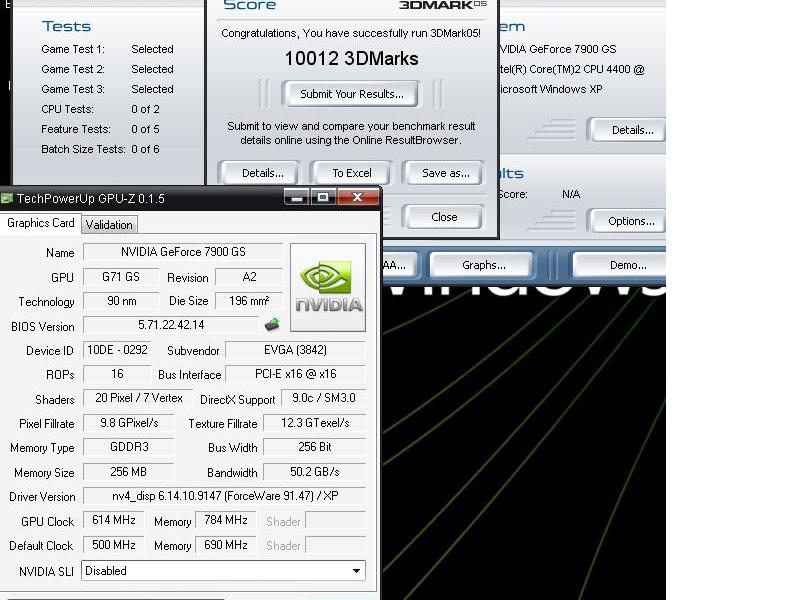Click Save as button in score dialog

[x=445, y=173]
